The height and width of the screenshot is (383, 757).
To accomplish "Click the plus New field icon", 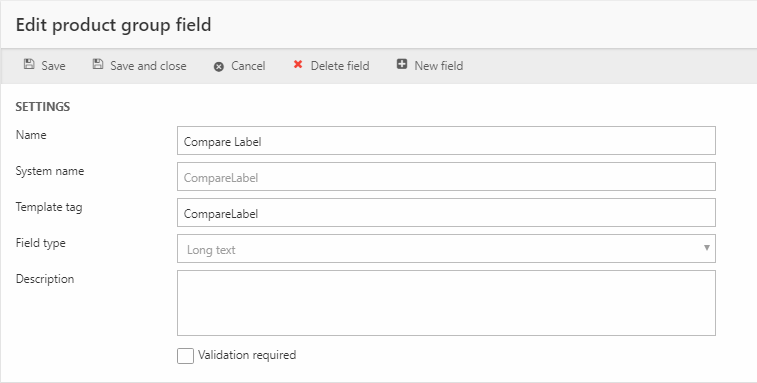I will [x=402, y=64].
